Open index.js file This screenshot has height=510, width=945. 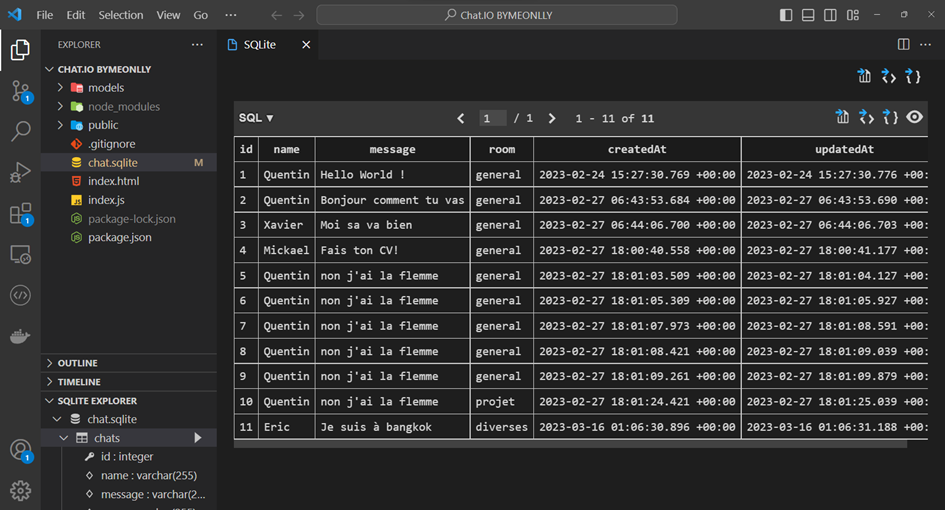(x=129, y=200)
